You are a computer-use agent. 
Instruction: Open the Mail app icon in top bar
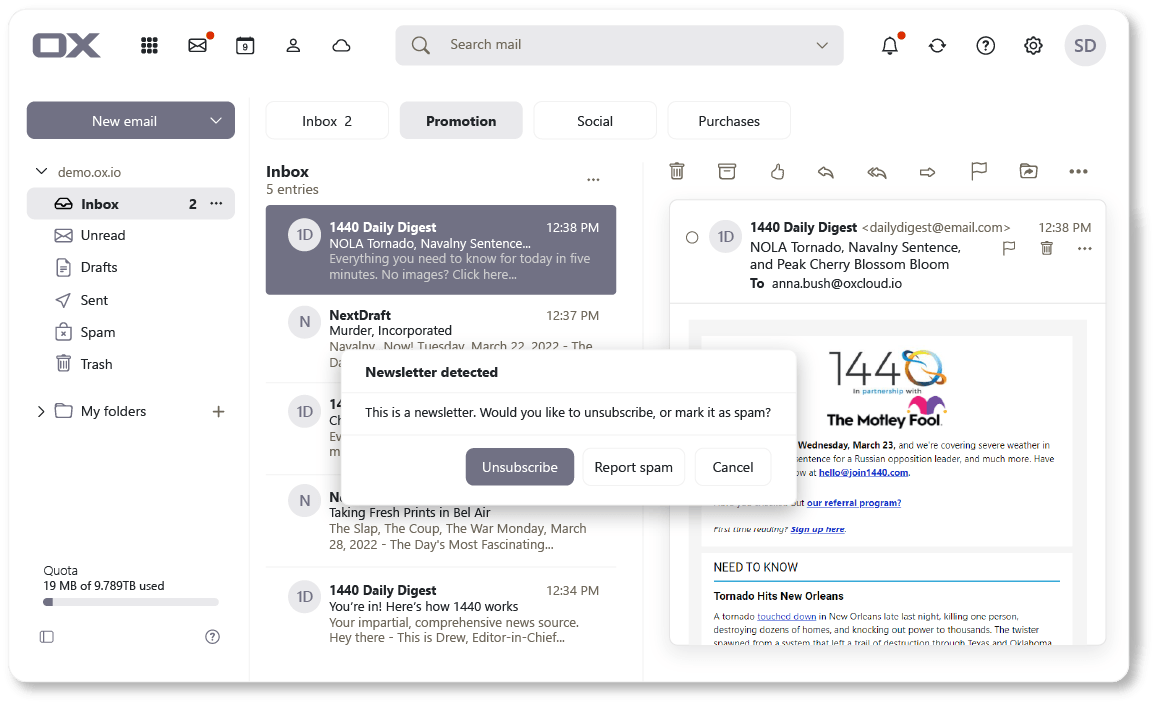198,46
